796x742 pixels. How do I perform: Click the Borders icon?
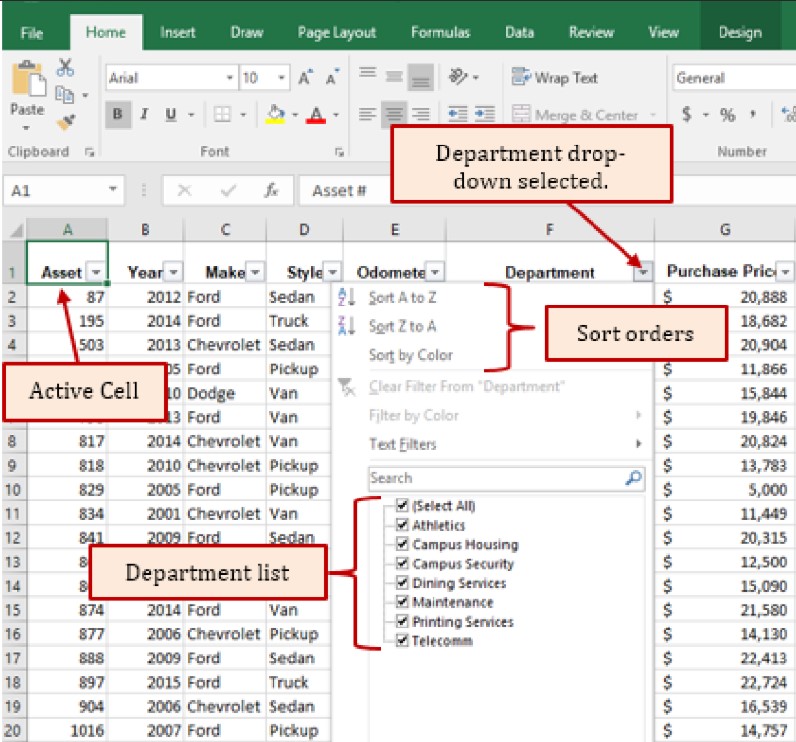coord(222,114)
